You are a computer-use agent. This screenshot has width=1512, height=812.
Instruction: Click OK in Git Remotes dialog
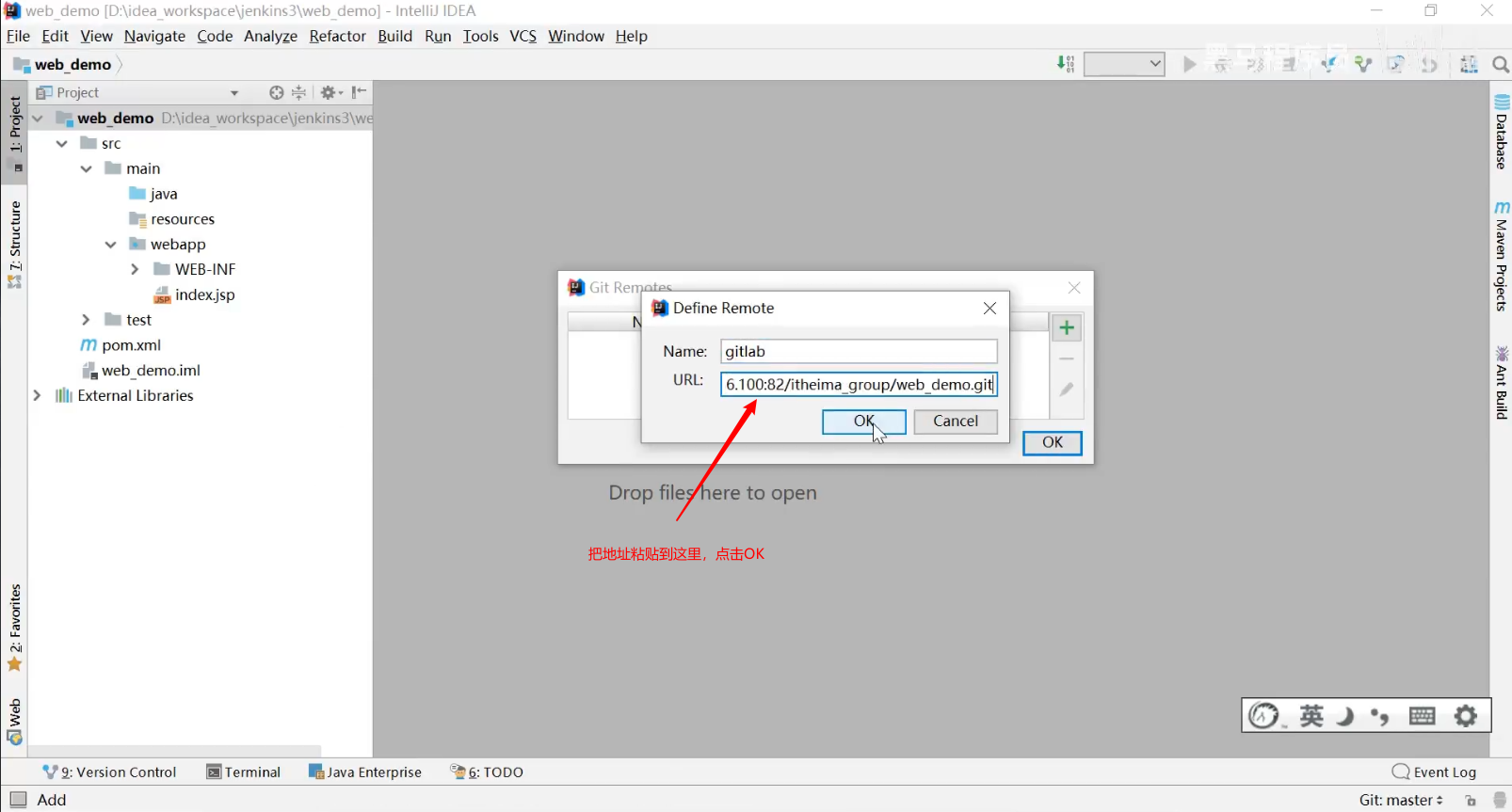1053,442
